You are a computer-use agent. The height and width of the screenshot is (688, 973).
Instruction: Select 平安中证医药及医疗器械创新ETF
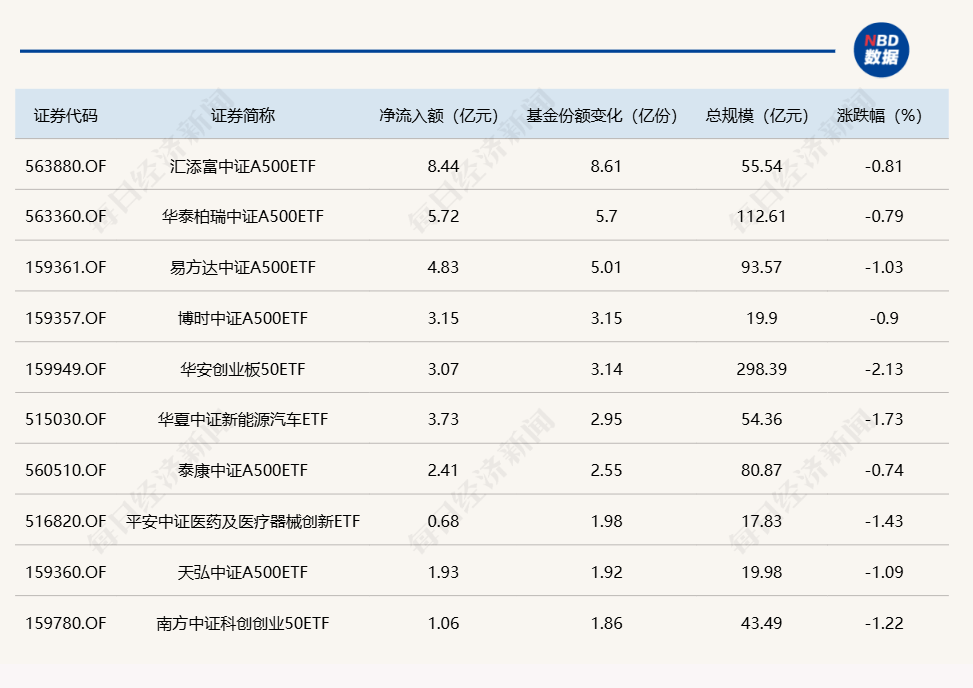coord(244,521)
